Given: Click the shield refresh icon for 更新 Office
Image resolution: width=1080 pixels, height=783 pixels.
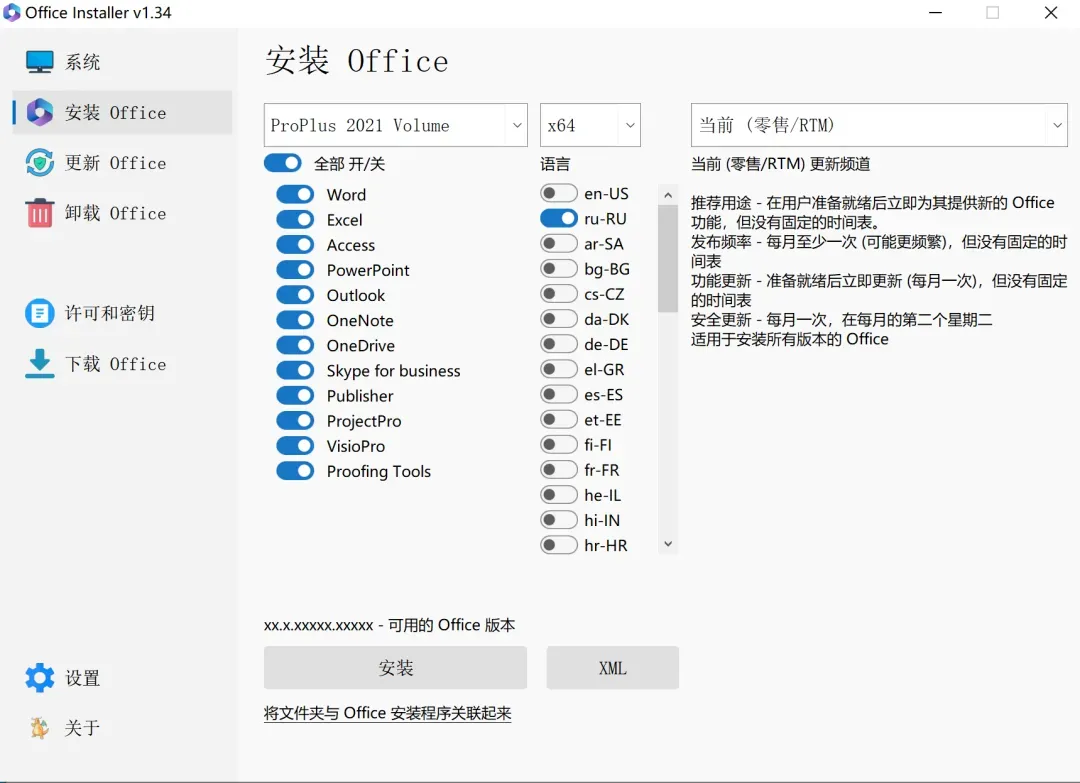Looking at the screenshot, I should [x=39, y=163].
